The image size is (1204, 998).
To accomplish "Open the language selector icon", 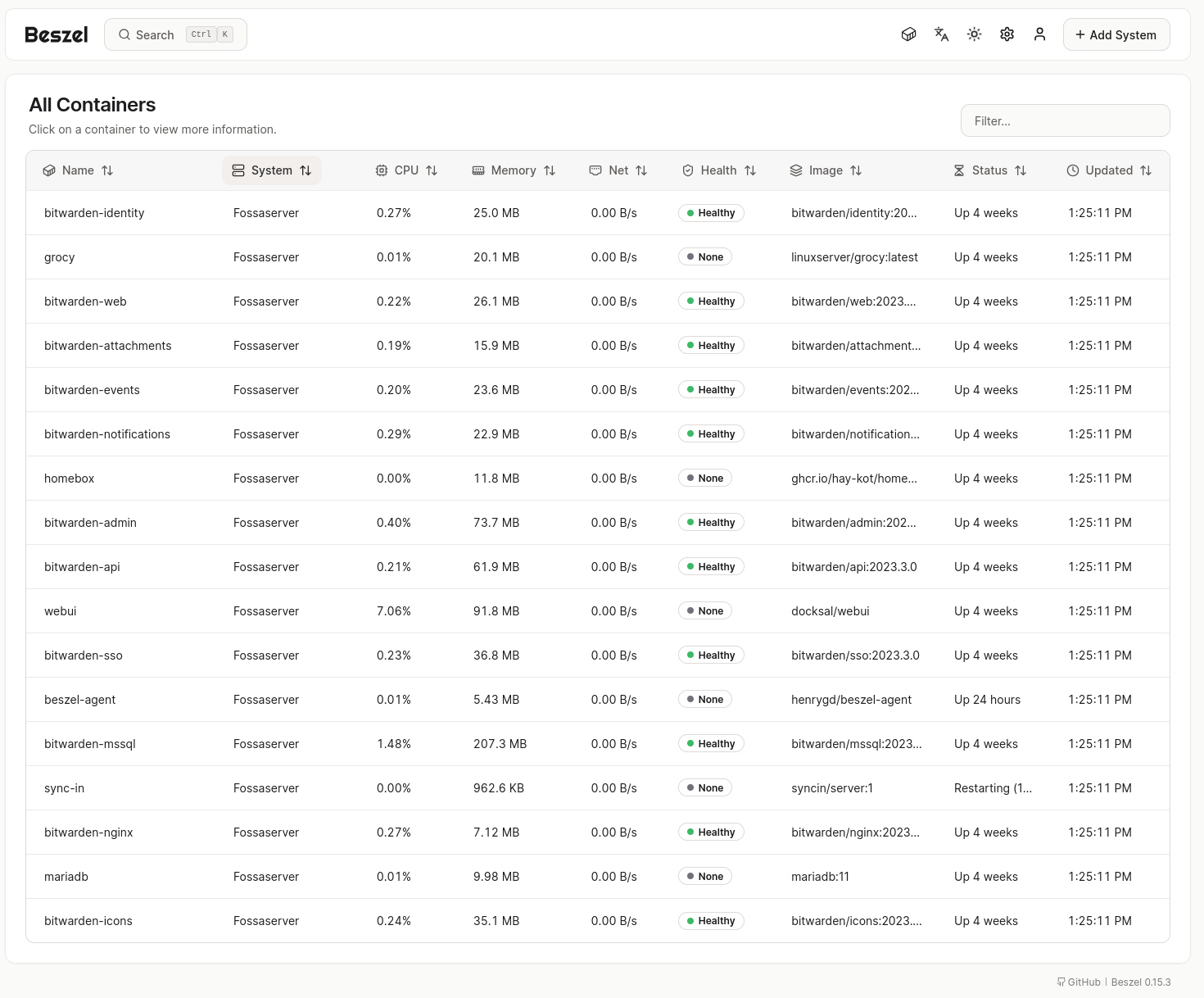I will (x=941, y=34).
